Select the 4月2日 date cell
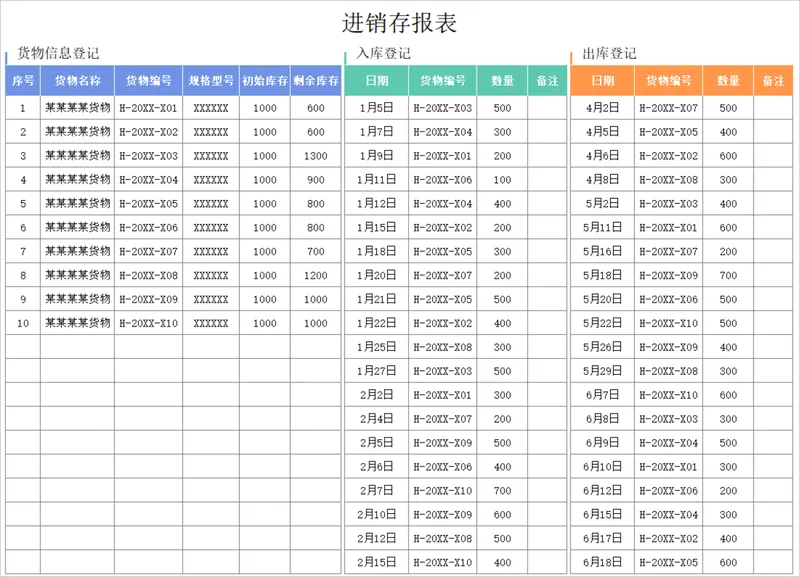 click(x=603, y=108)
